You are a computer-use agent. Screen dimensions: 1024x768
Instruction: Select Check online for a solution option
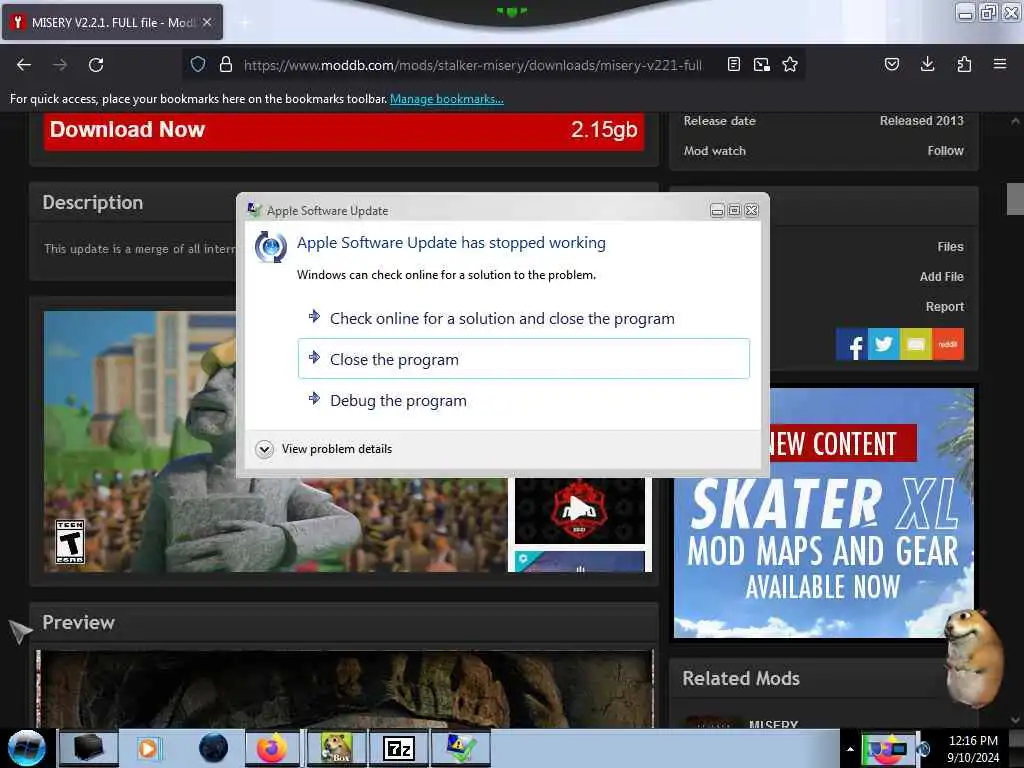coord(524,318)
